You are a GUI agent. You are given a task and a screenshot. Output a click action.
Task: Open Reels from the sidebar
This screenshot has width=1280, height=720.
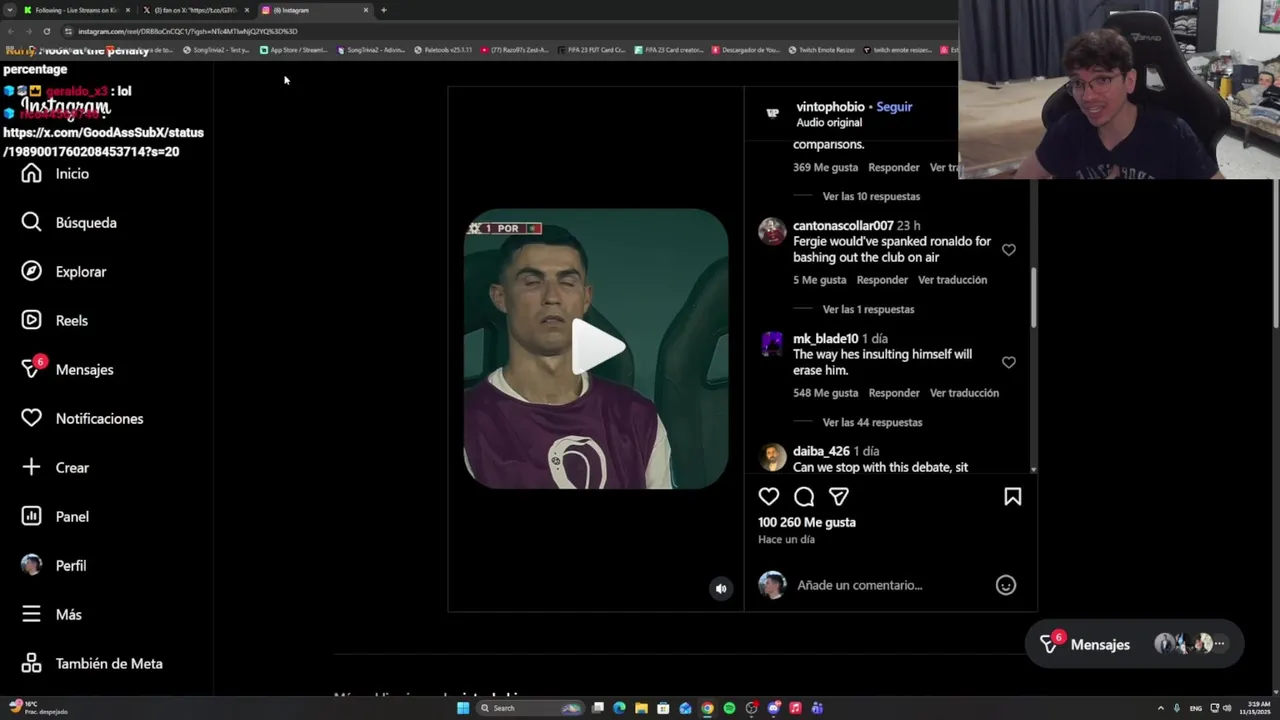coord(54,321)
